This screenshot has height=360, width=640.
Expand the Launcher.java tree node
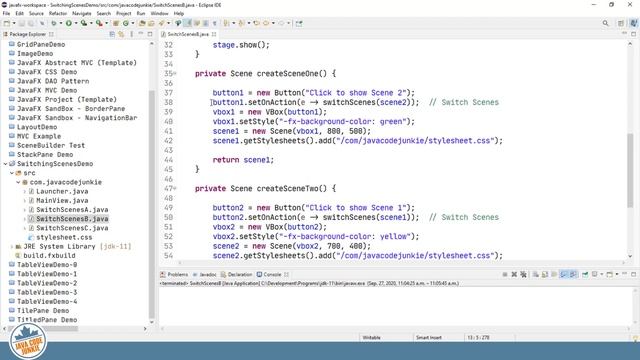coord(24,191)
